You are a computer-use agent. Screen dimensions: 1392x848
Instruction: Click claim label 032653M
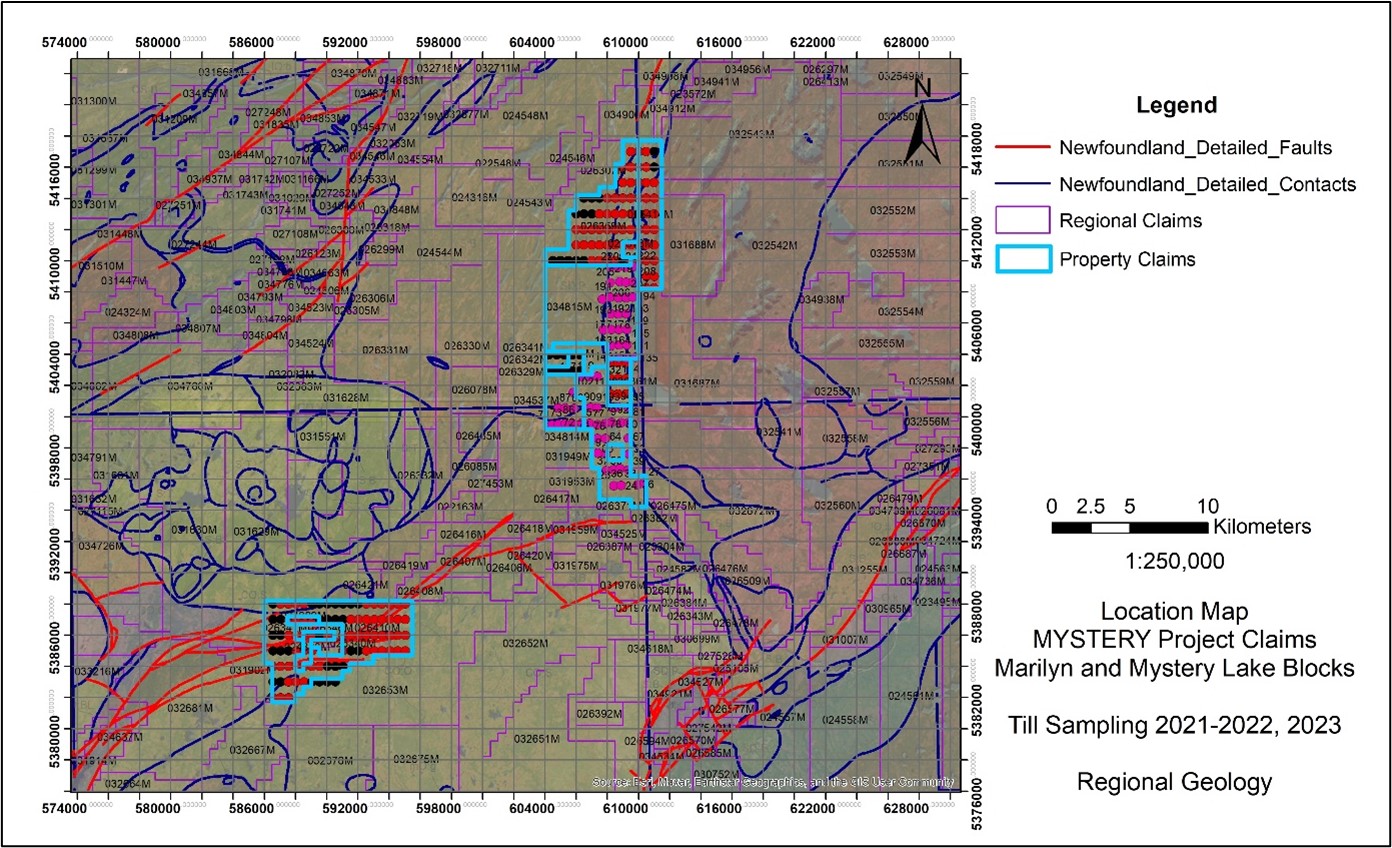(x=386, y=690)
